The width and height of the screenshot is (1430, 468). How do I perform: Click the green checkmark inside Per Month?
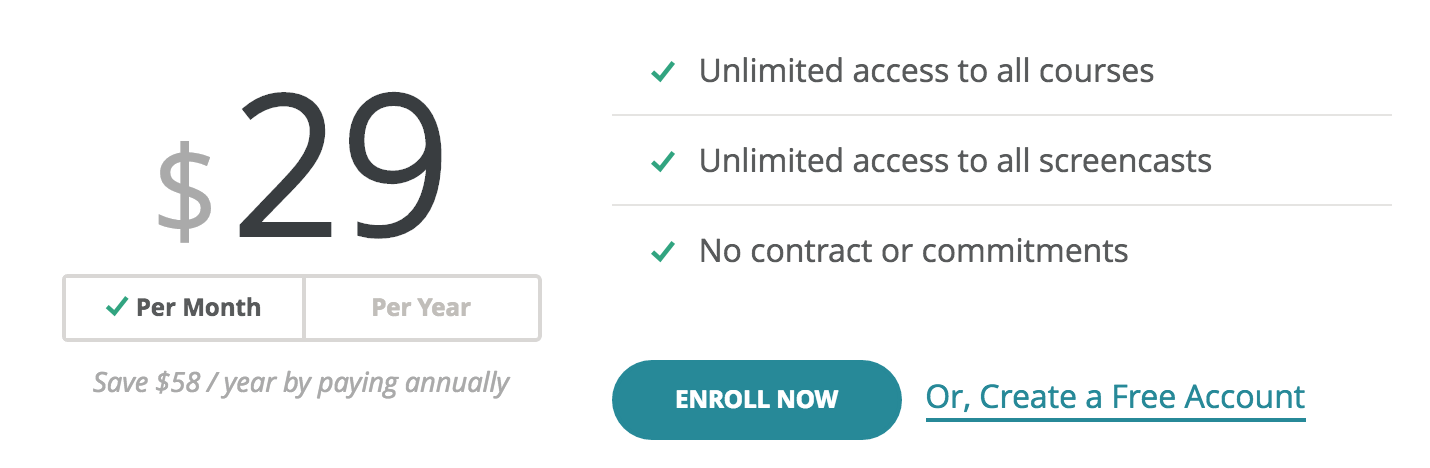pyautogui.click(x=116, y=307)
